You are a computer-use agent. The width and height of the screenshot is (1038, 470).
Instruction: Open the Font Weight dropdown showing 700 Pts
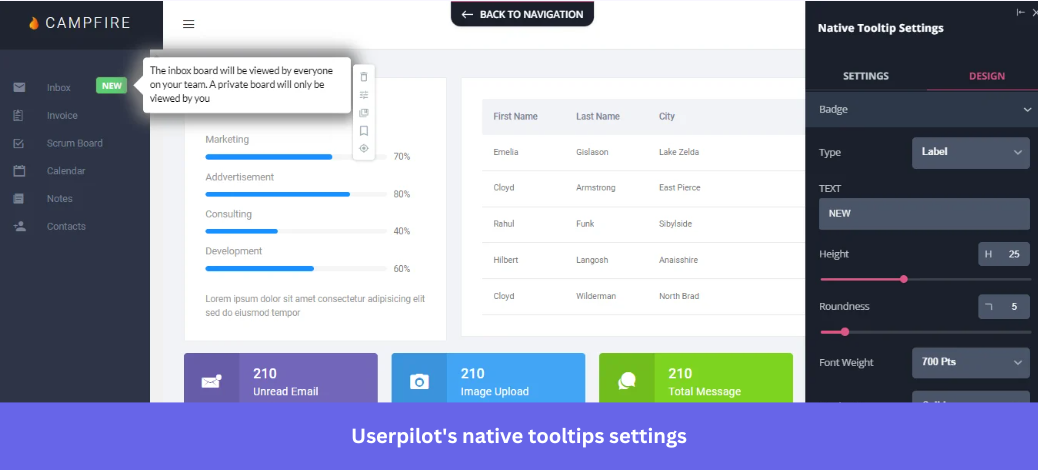[970, 362]
